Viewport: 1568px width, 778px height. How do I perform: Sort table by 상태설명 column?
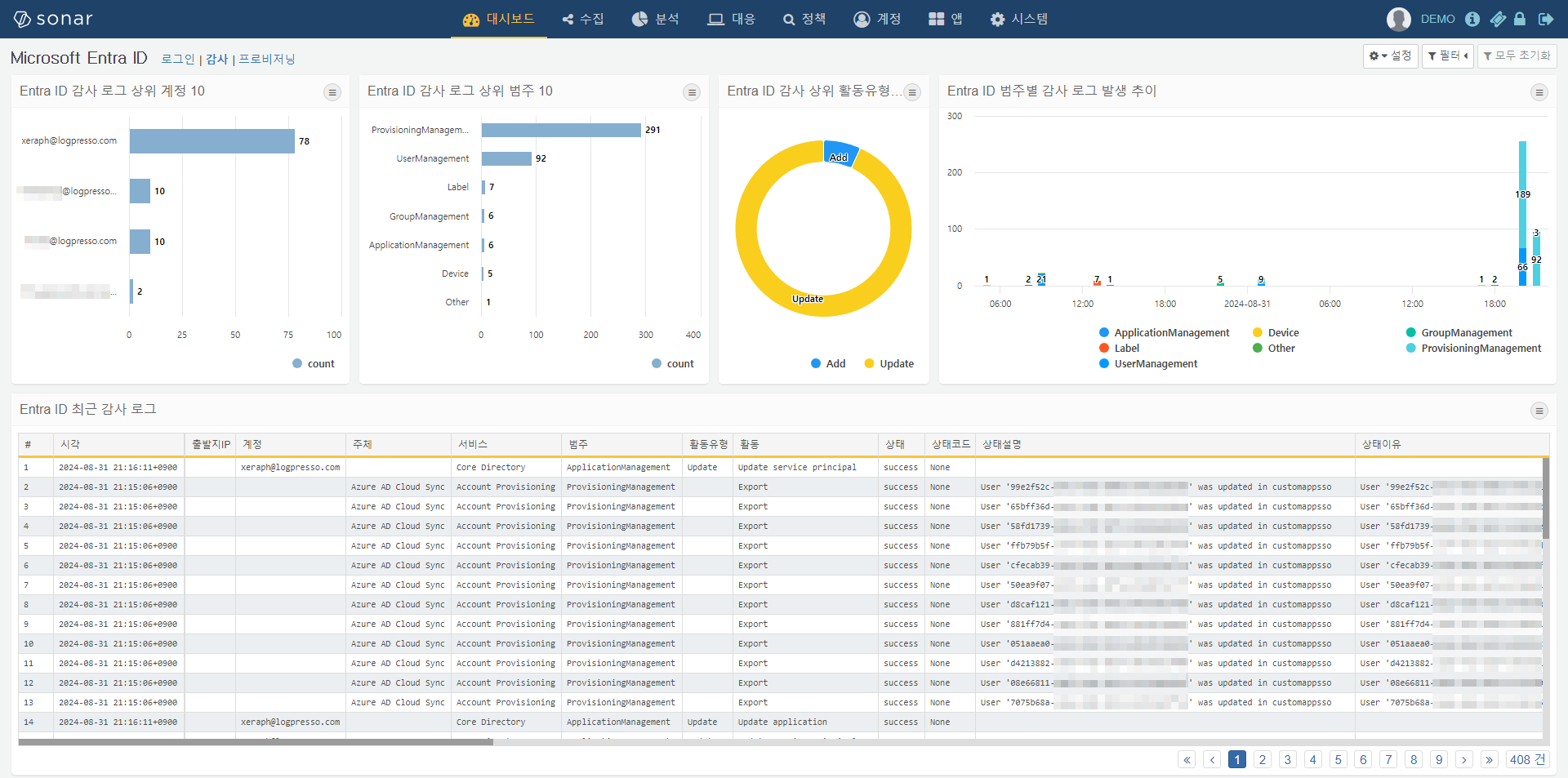coord(1165,444)
